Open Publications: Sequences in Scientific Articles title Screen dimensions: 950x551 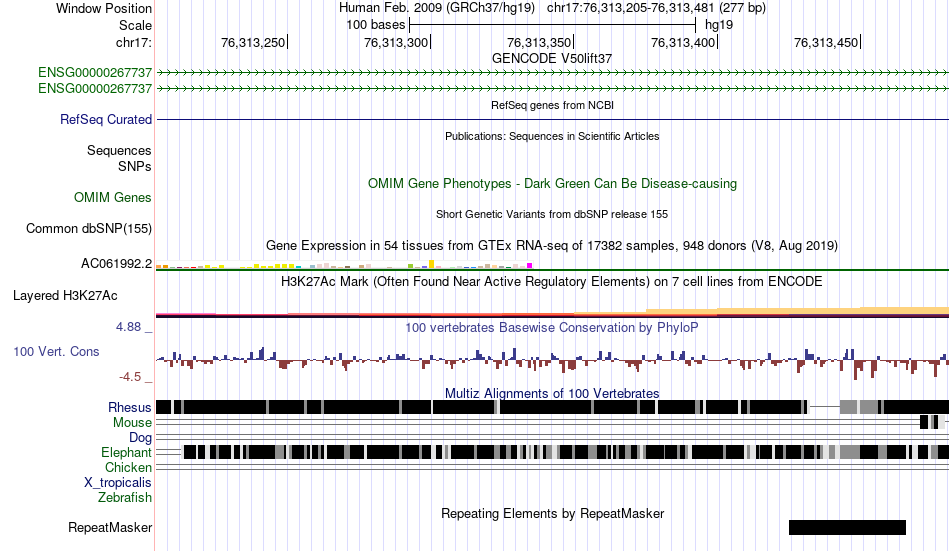pos(552,136)
